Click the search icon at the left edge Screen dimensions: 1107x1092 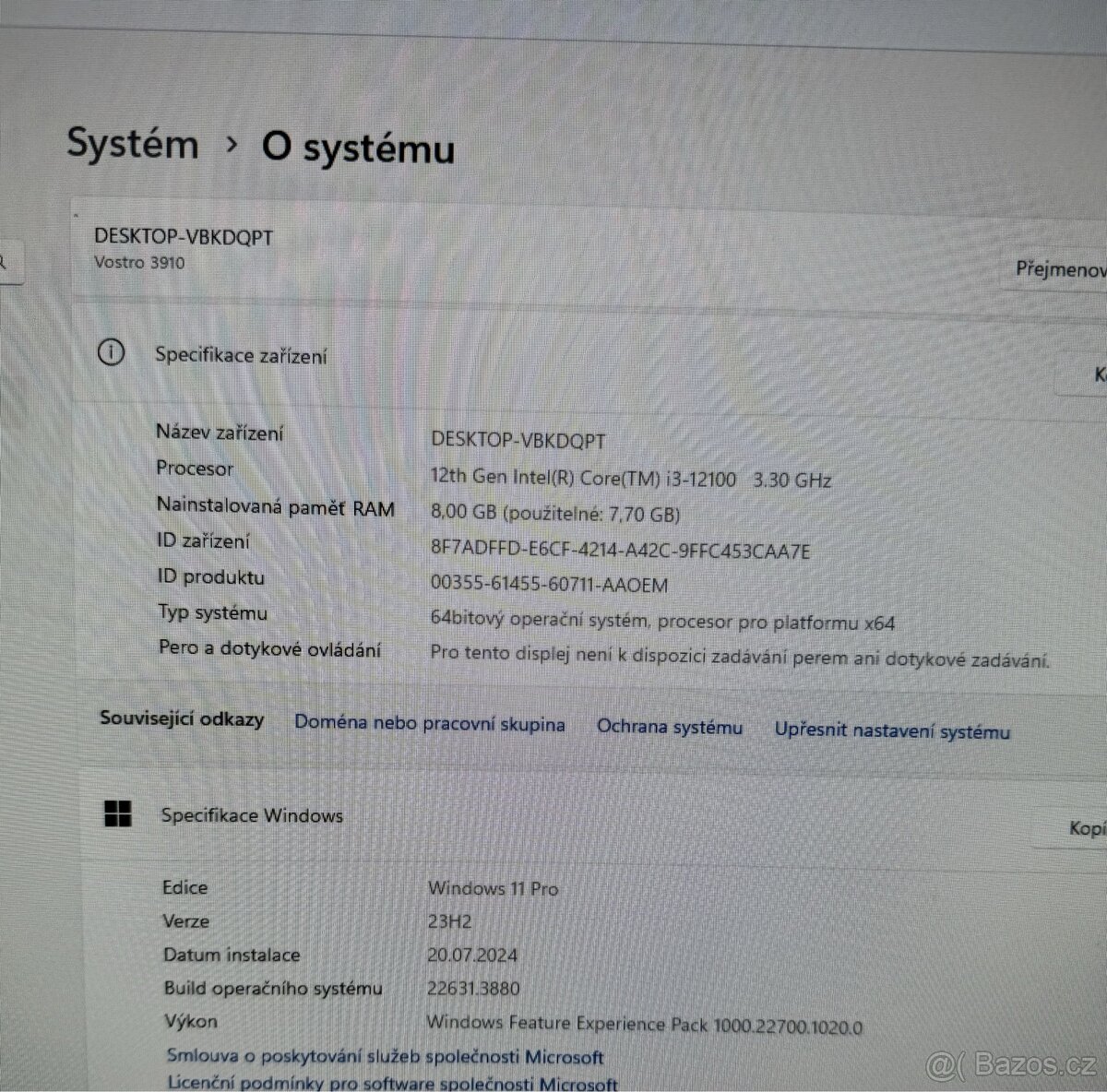pyautogui.click(x=5, y=263)
